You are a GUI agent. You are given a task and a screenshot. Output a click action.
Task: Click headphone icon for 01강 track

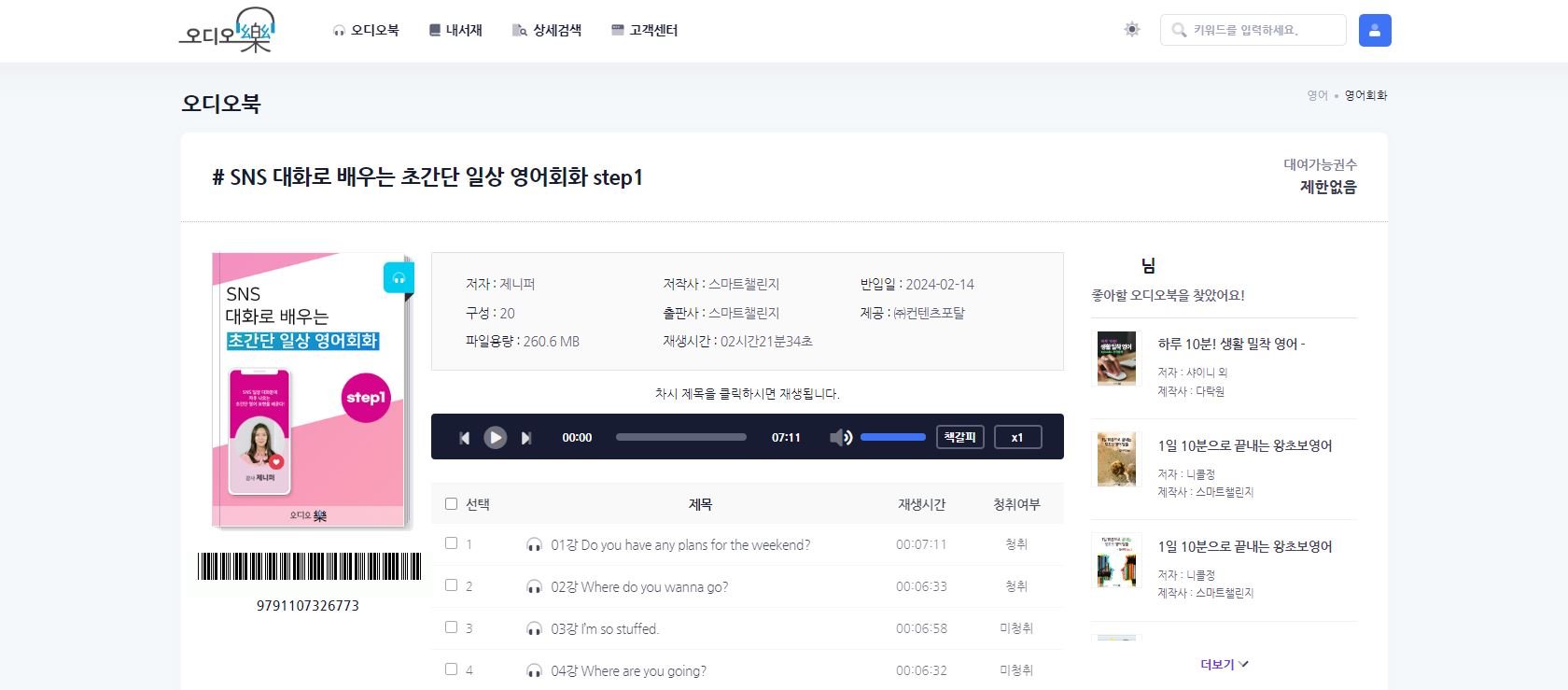[x=535, y=545]
